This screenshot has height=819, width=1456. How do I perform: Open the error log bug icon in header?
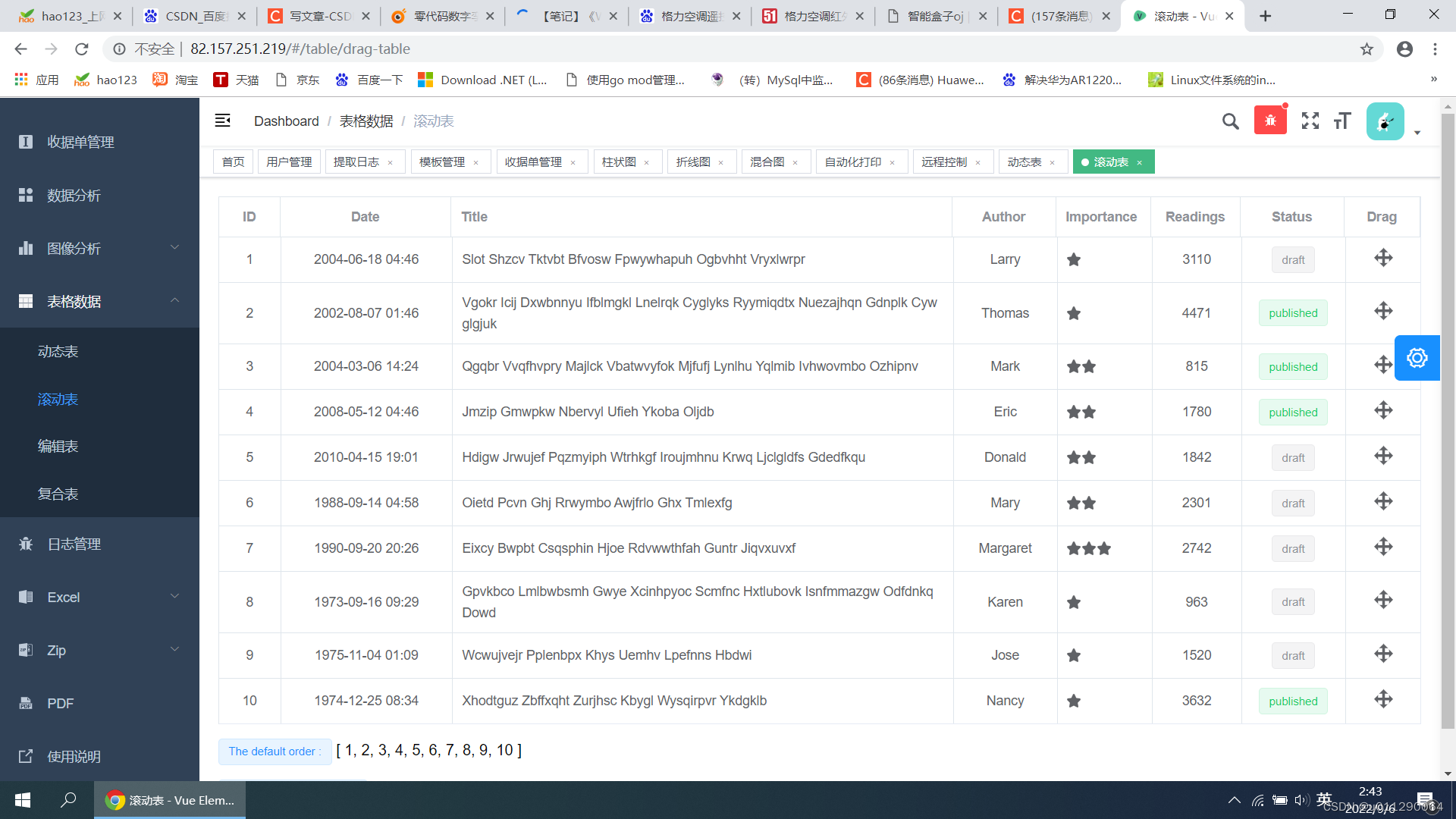pyautogui.click(x=1270, y=119)
